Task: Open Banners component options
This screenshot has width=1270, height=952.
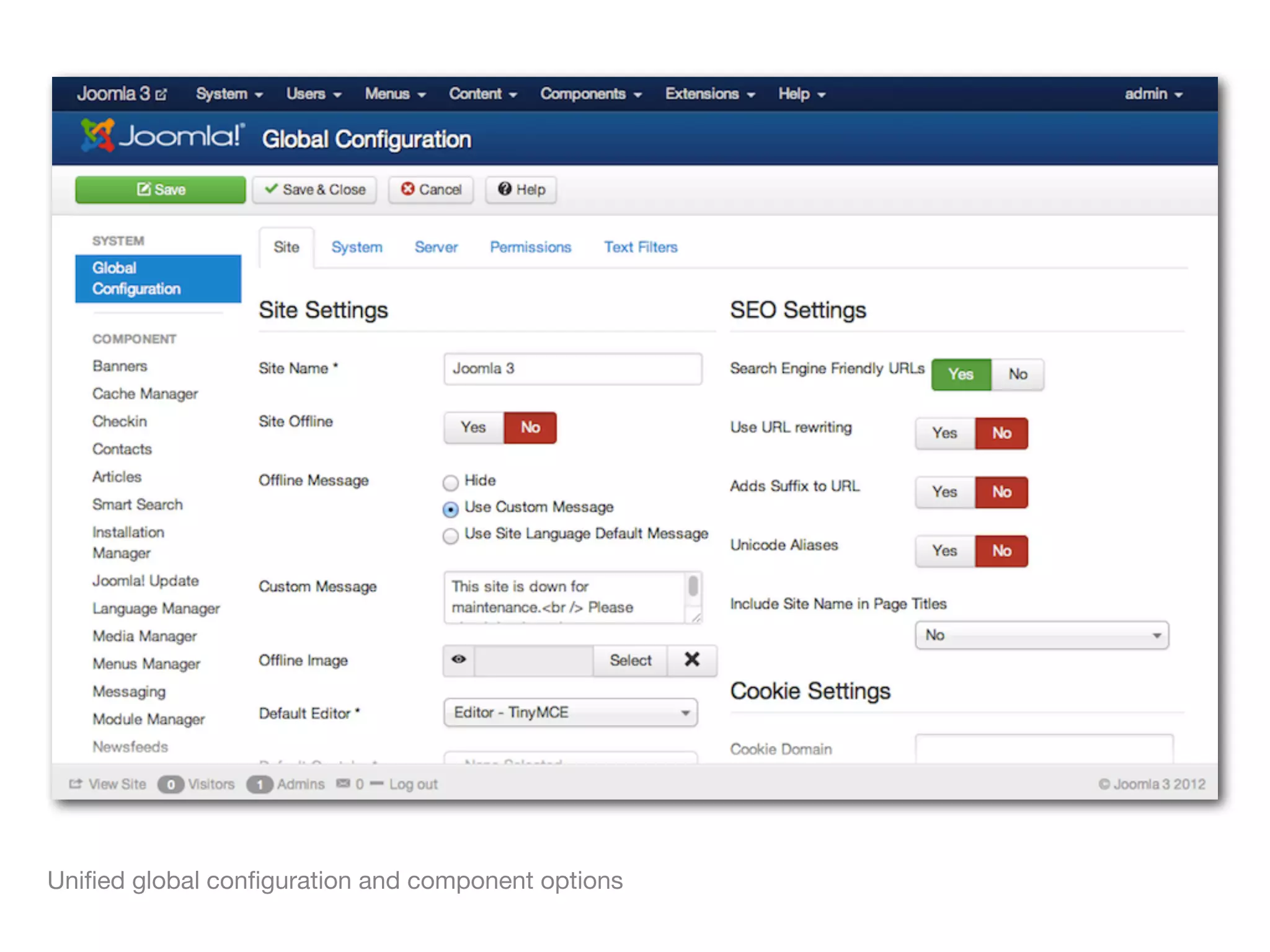Action: pyautogui.click(x=120, y=366)
